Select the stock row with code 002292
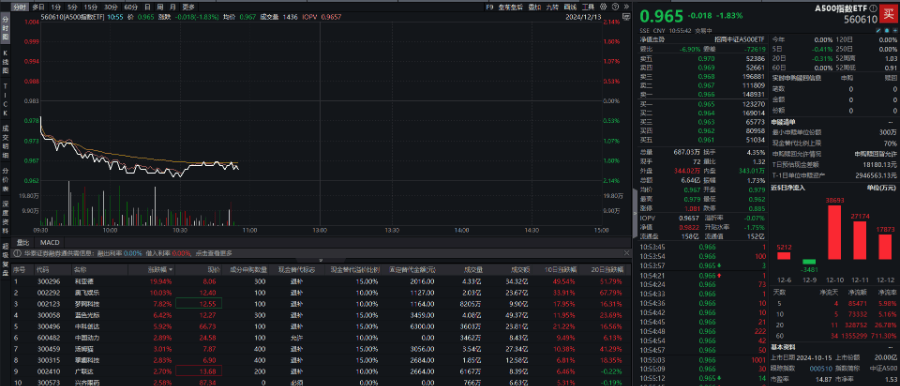Viewport: 900px width, 386px height. [x=320, y=292]
